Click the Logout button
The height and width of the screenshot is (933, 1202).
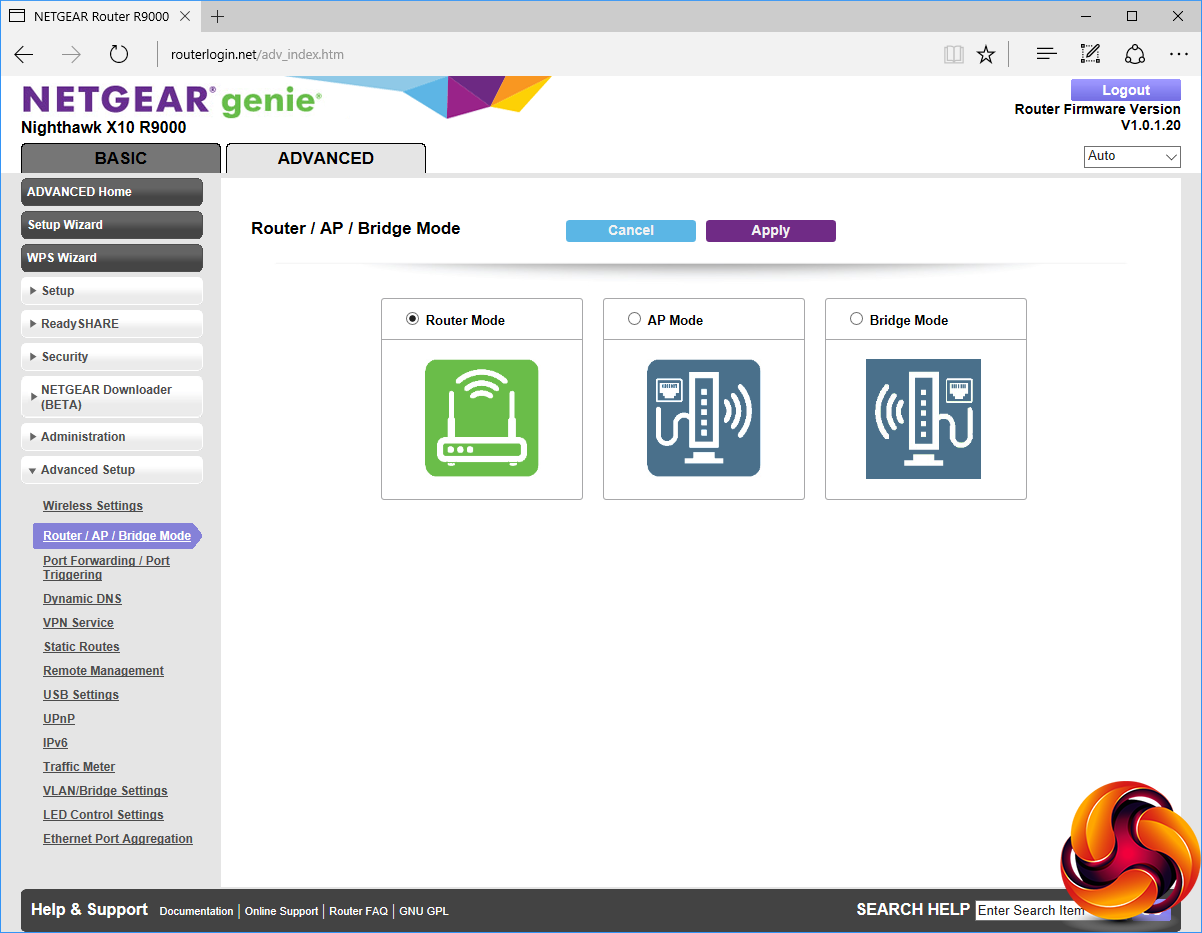click(x=1126, y=90)
